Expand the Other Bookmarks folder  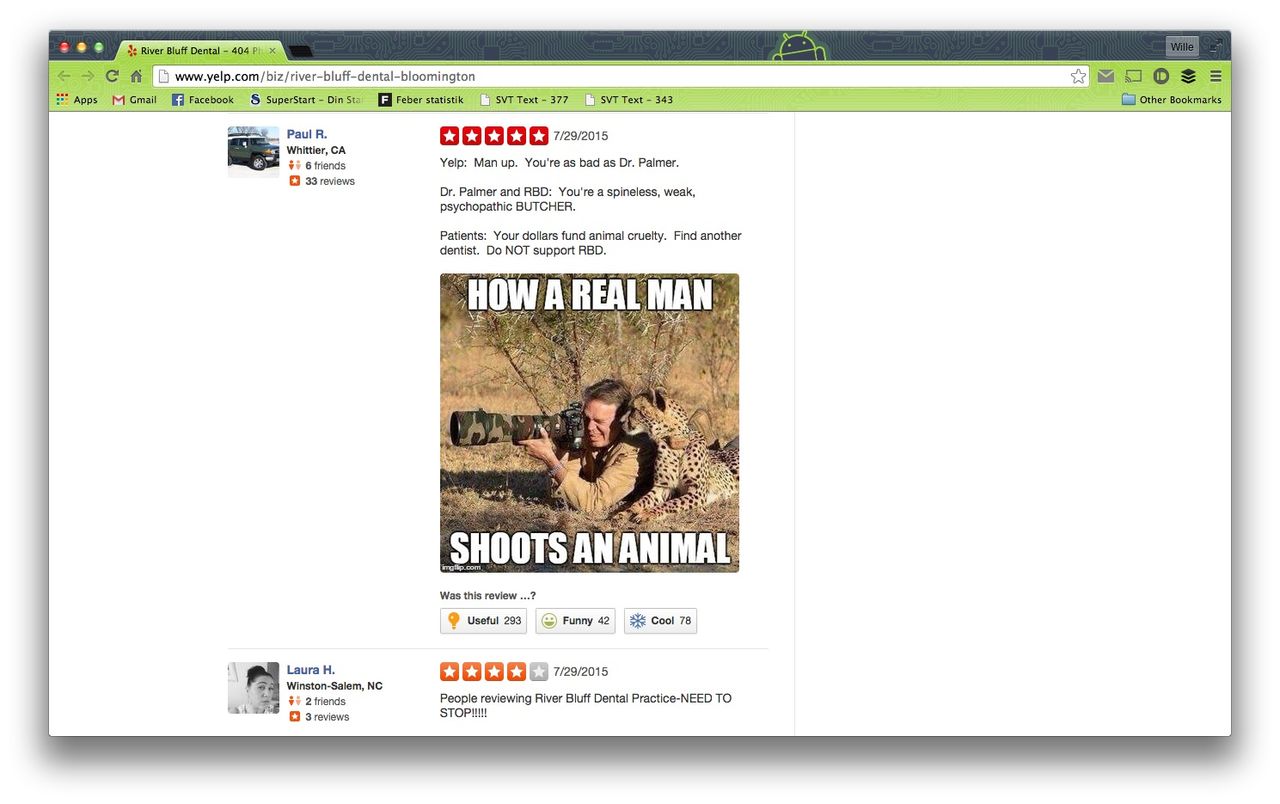coord(1171,100)
